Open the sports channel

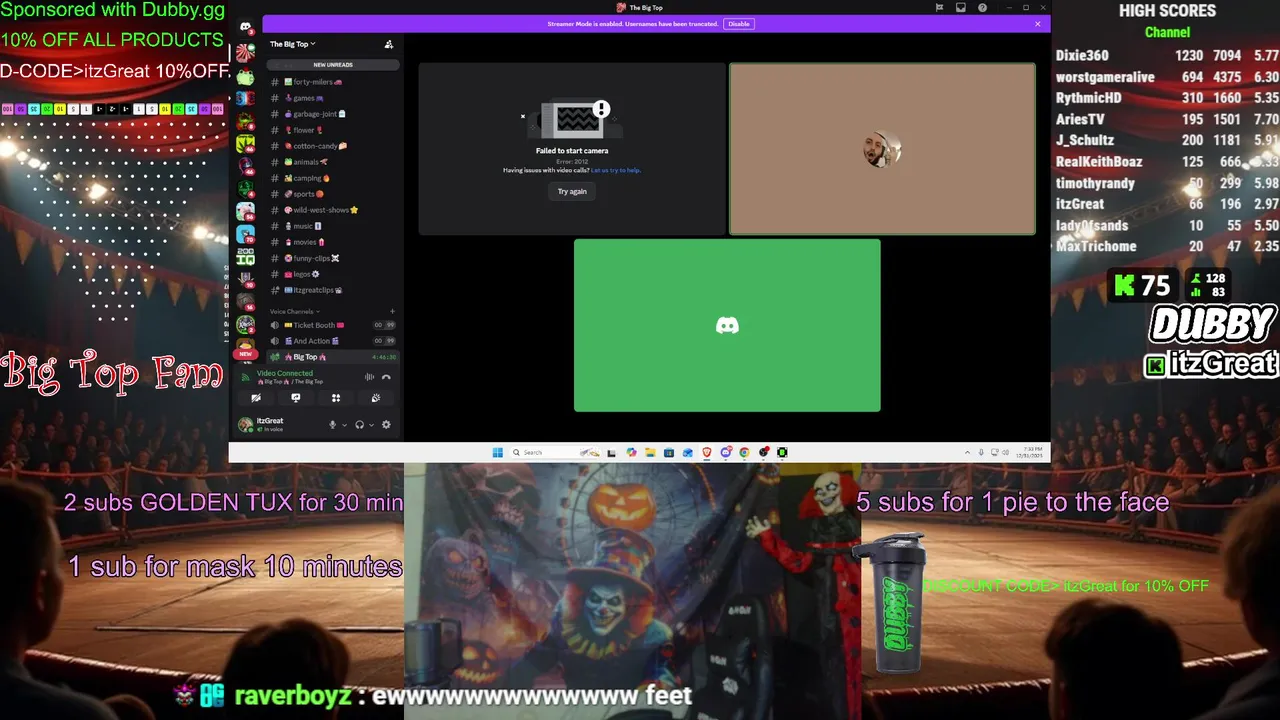(333, 194)
